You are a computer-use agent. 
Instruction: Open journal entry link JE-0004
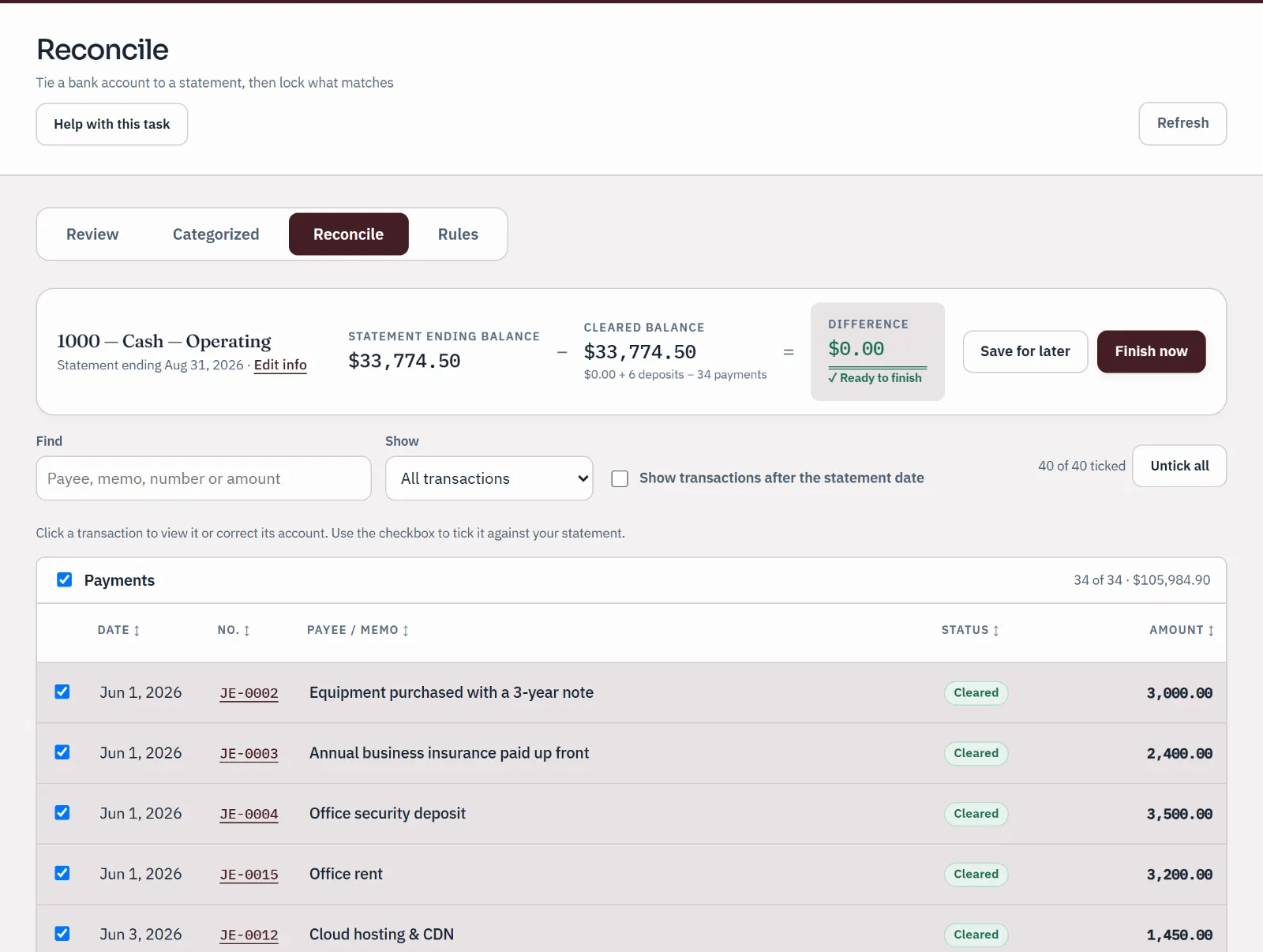tap(249, 814)
